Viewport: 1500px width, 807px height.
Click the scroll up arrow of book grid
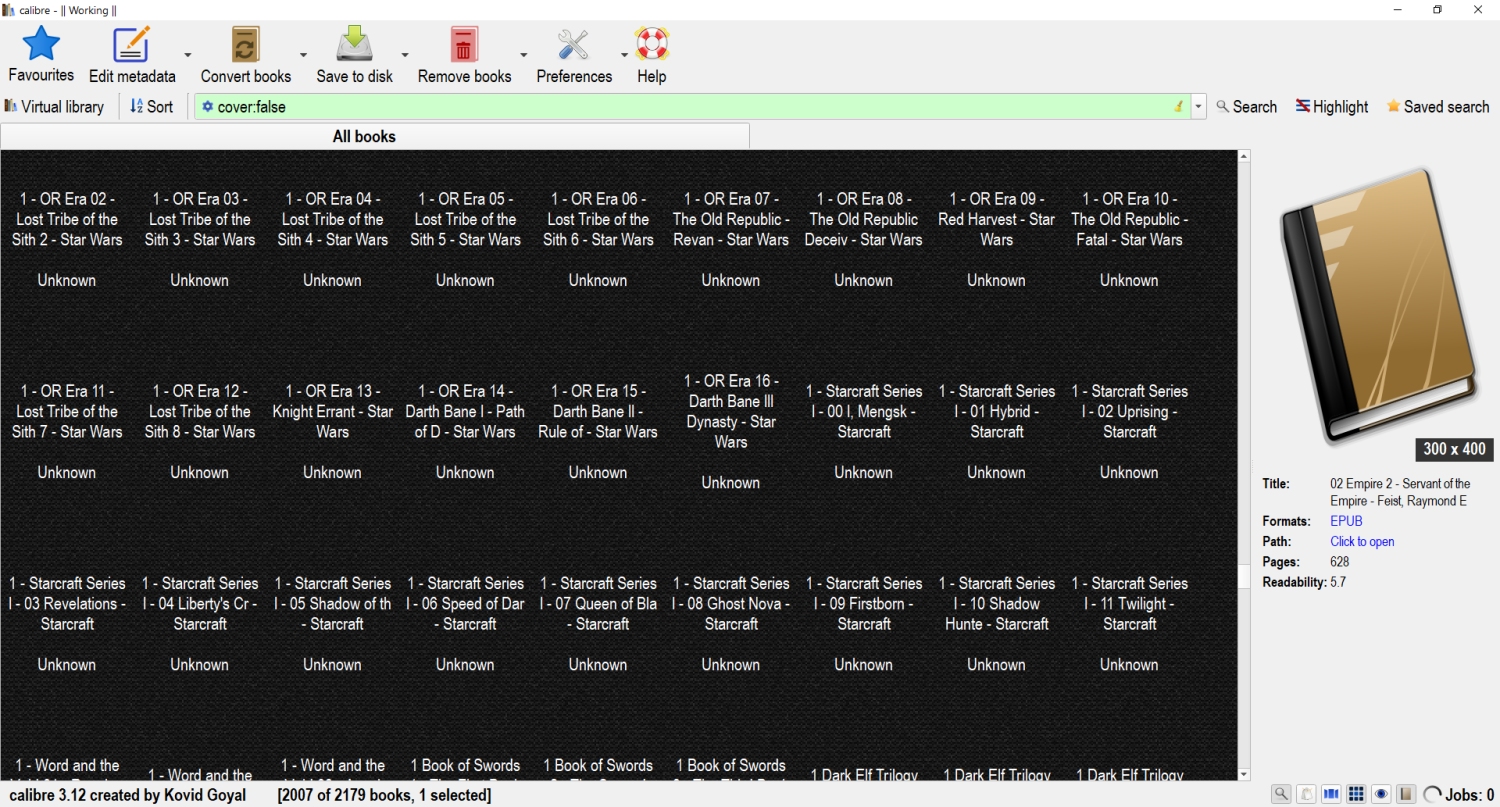click(x=1244, y=156)
